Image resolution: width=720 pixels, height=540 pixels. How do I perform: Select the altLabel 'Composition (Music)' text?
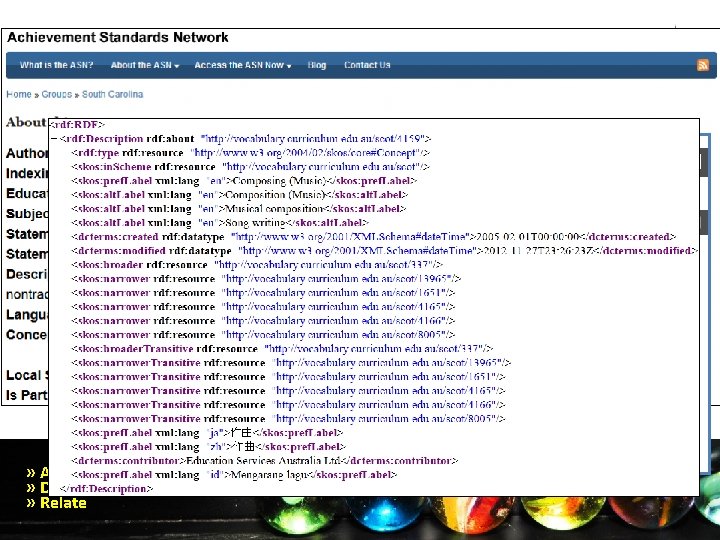pos(275,195)
